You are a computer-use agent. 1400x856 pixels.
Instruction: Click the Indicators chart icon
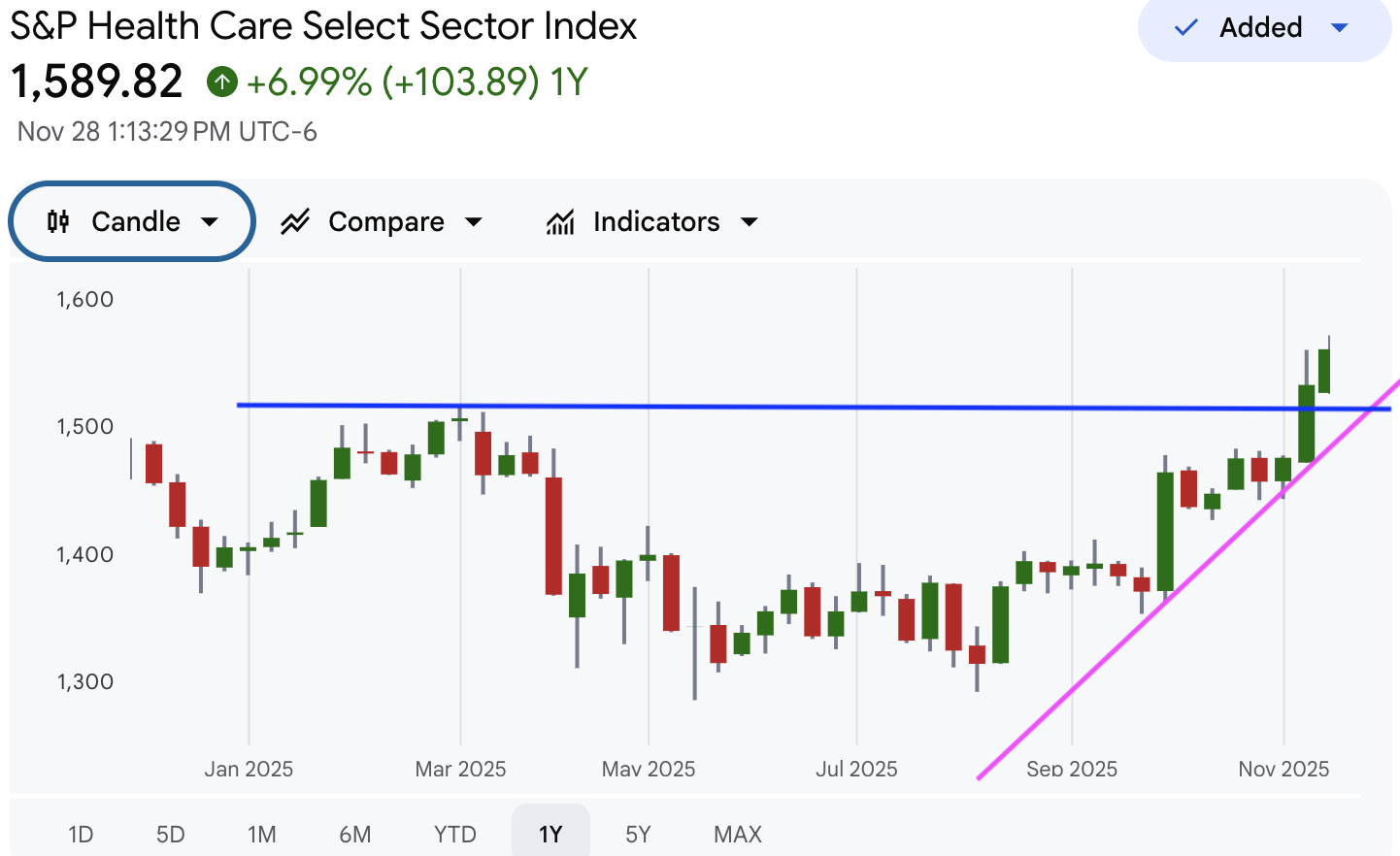coord(560,222)
